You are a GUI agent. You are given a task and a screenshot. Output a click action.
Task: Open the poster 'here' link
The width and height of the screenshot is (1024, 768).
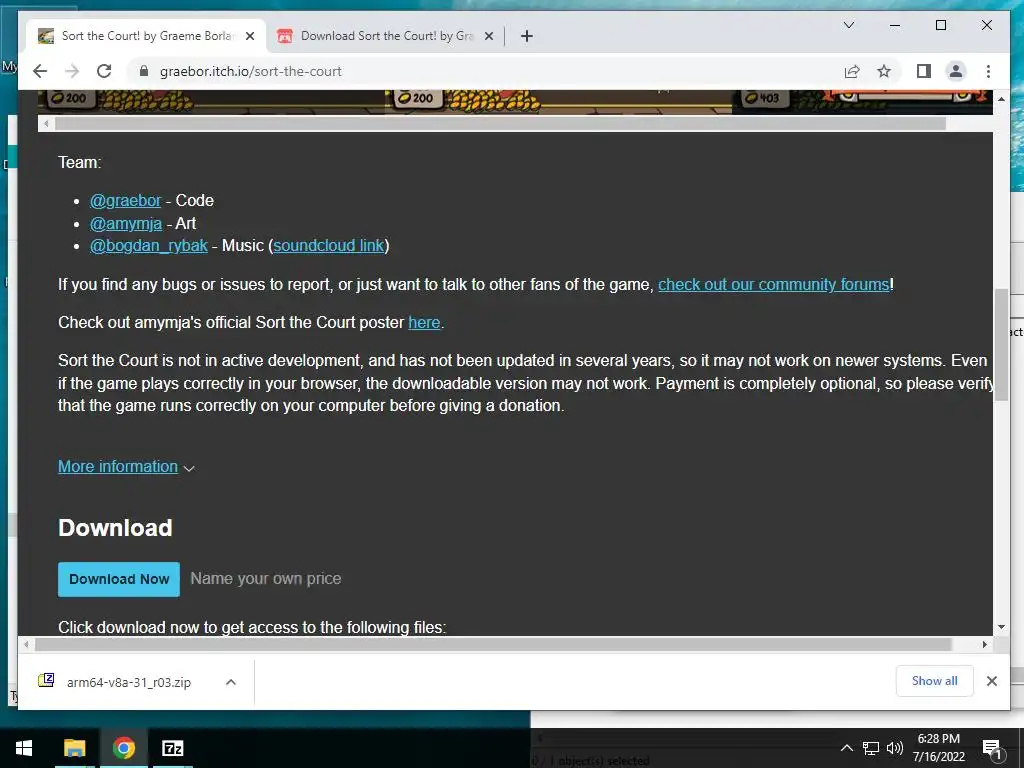424,323
